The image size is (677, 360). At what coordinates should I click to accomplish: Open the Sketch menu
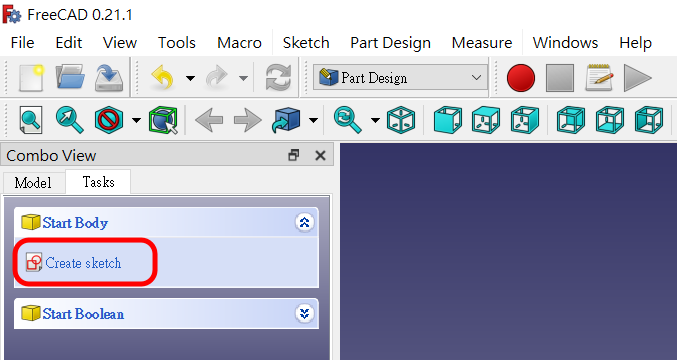306,43
